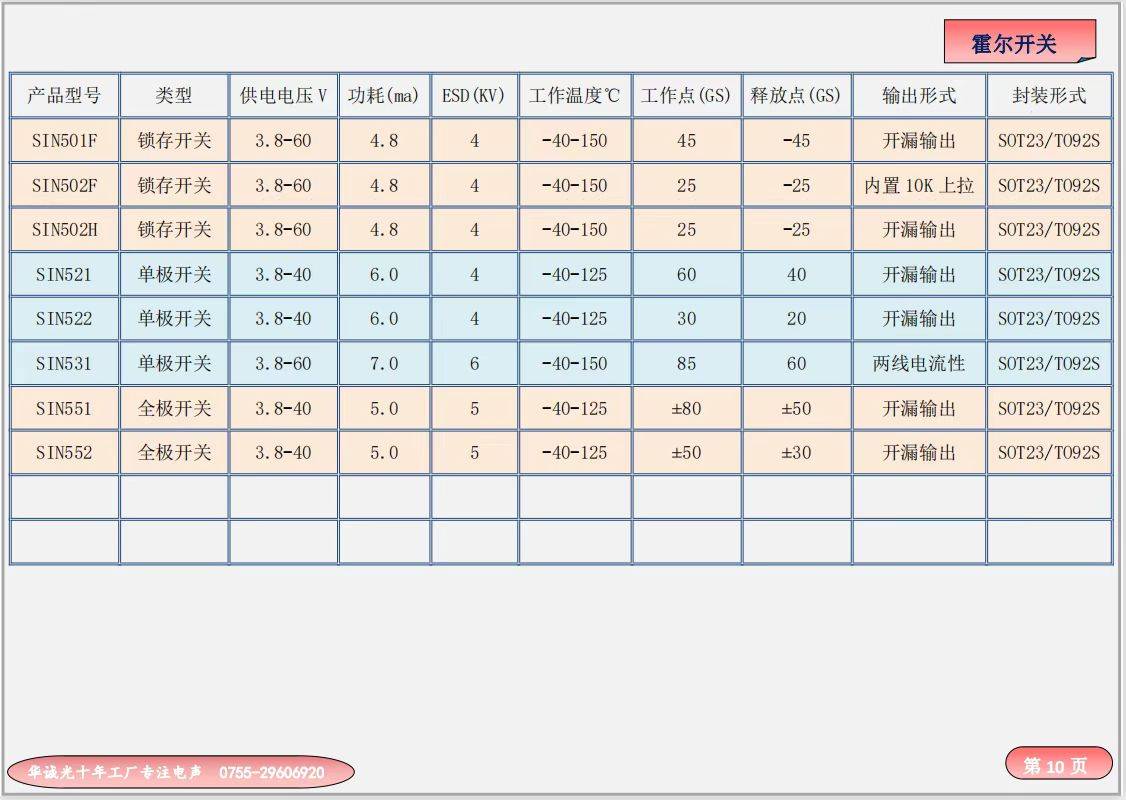Click the ±80 operating point cell
Image resolution: width=1126 pixels, height=800 pixels.
pyautogui.click(x=686, y=408)
